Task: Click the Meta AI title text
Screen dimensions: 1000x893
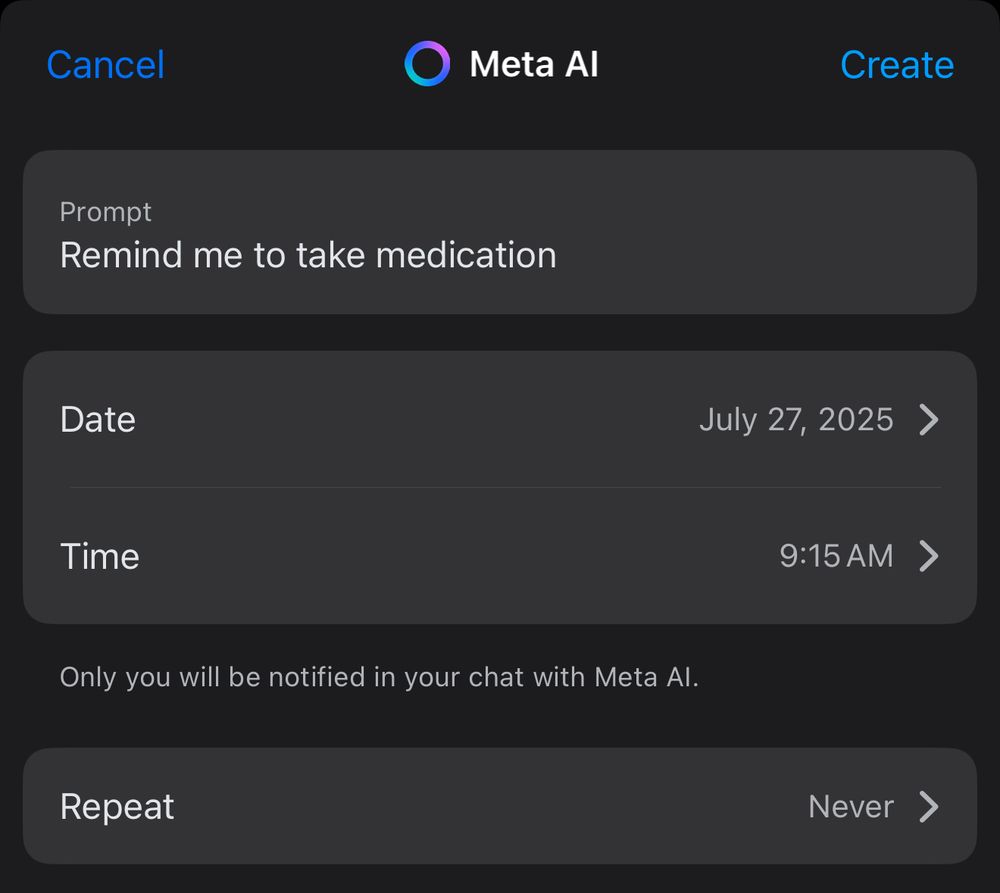Action: 534,64
